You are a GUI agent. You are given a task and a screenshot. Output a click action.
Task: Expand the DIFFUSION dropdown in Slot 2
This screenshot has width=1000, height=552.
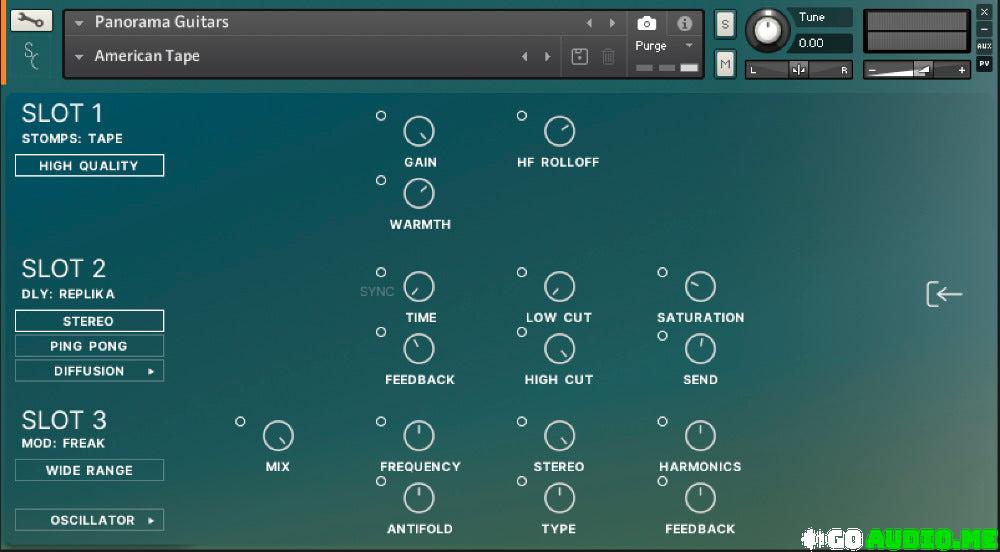[x=89, y=371]
